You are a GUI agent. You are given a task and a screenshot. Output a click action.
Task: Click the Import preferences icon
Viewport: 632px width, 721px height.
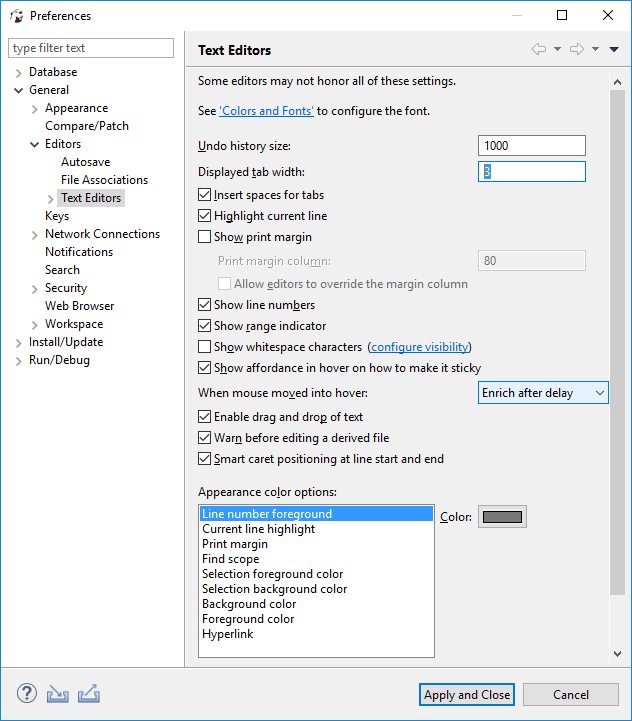point(57,694)
